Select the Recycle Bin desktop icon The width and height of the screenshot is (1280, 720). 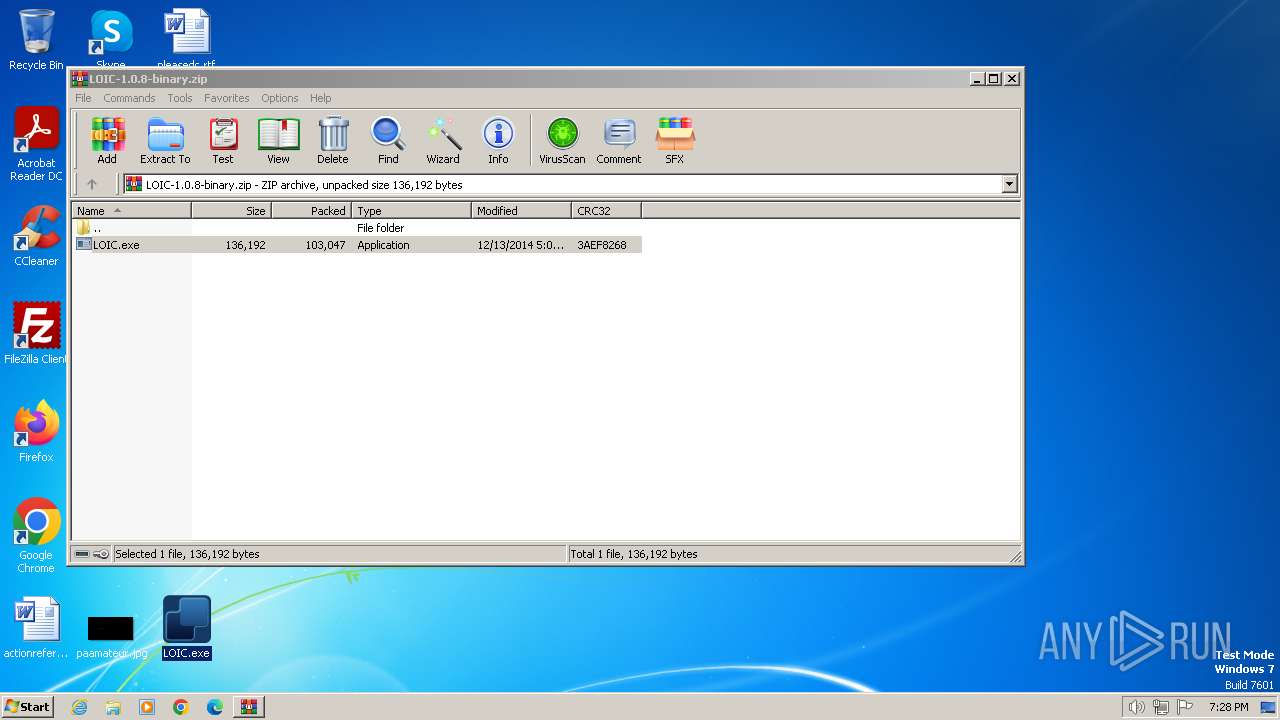tap(36, 40)
